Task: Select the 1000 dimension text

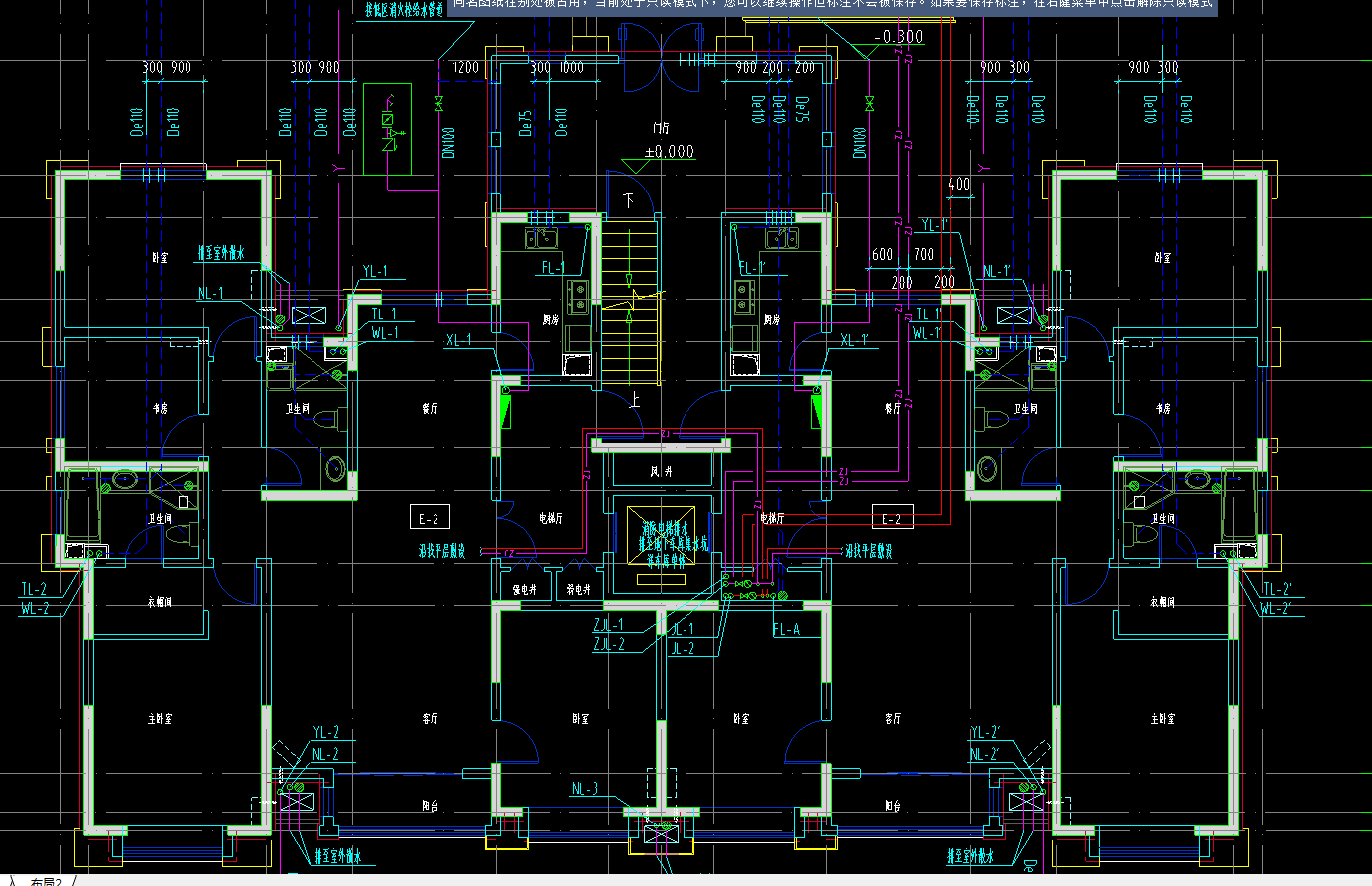Action: 571,67
